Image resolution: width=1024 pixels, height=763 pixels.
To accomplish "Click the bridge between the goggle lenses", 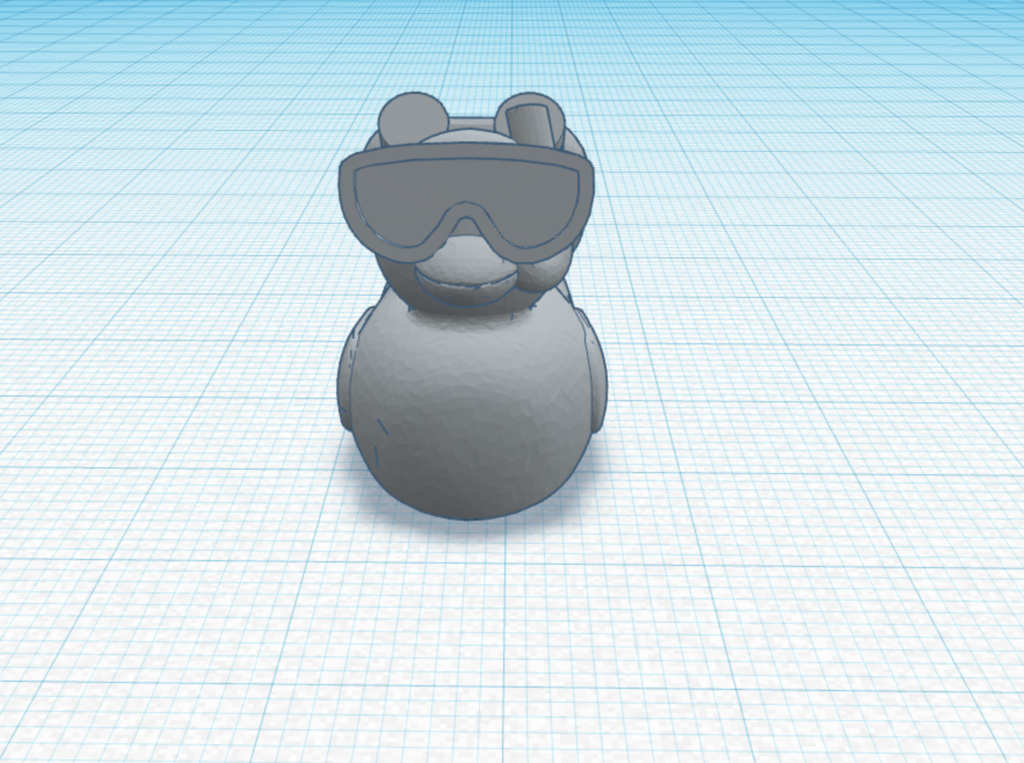I will click(x=465, y=215).
